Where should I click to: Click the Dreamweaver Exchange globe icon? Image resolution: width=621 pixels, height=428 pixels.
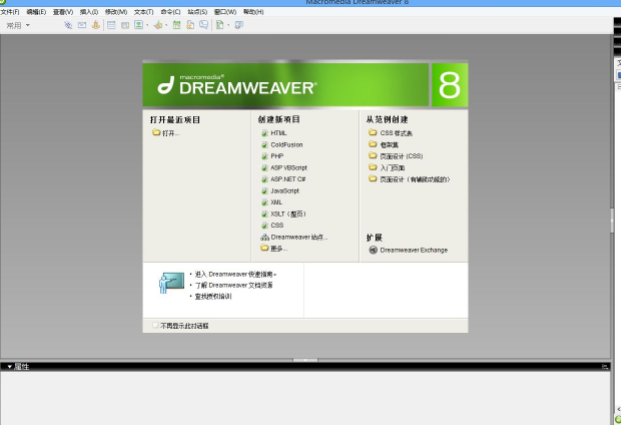point(373,250)
